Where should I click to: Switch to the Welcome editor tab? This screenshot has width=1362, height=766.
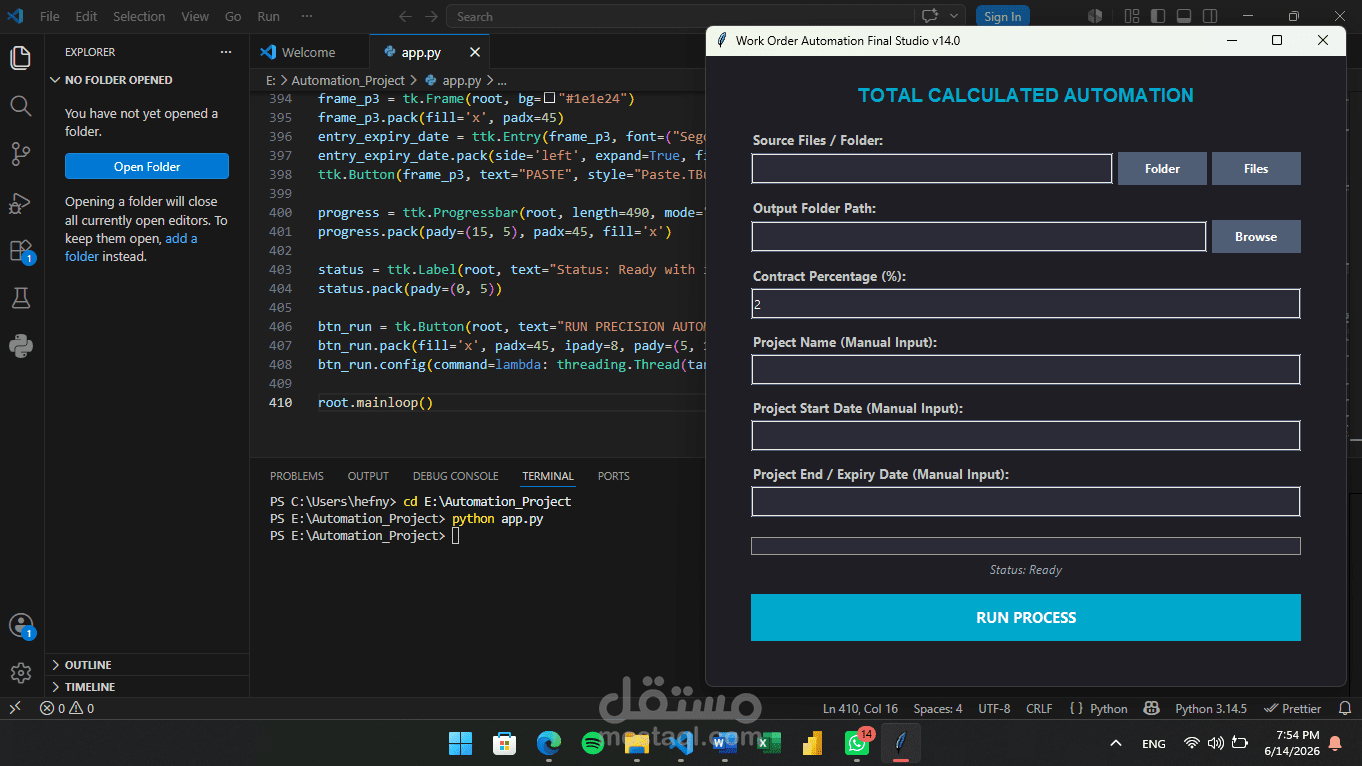309,52
